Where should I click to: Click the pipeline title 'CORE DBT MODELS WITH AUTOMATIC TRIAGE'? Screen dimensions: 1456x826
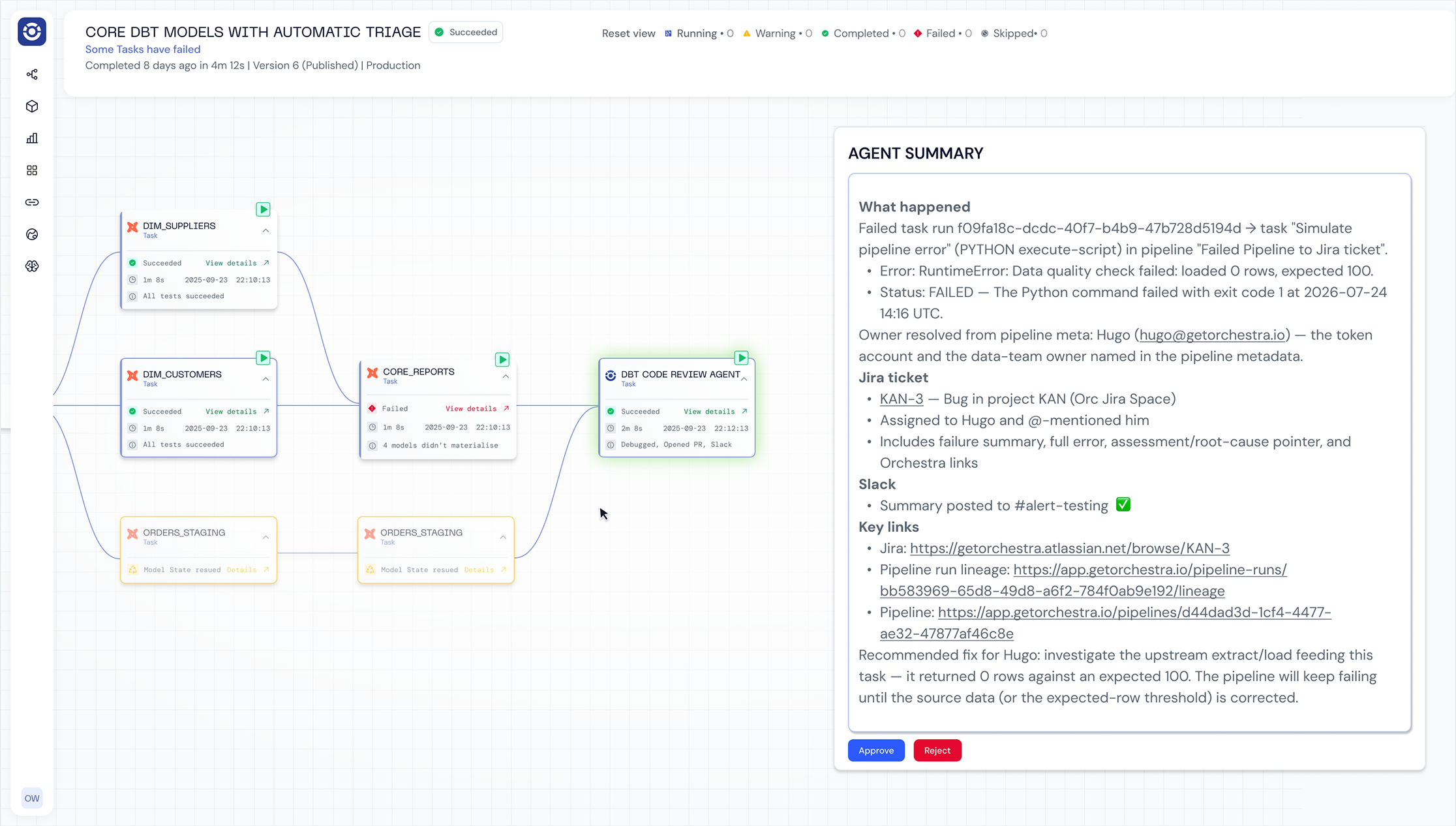pos(253,32)
